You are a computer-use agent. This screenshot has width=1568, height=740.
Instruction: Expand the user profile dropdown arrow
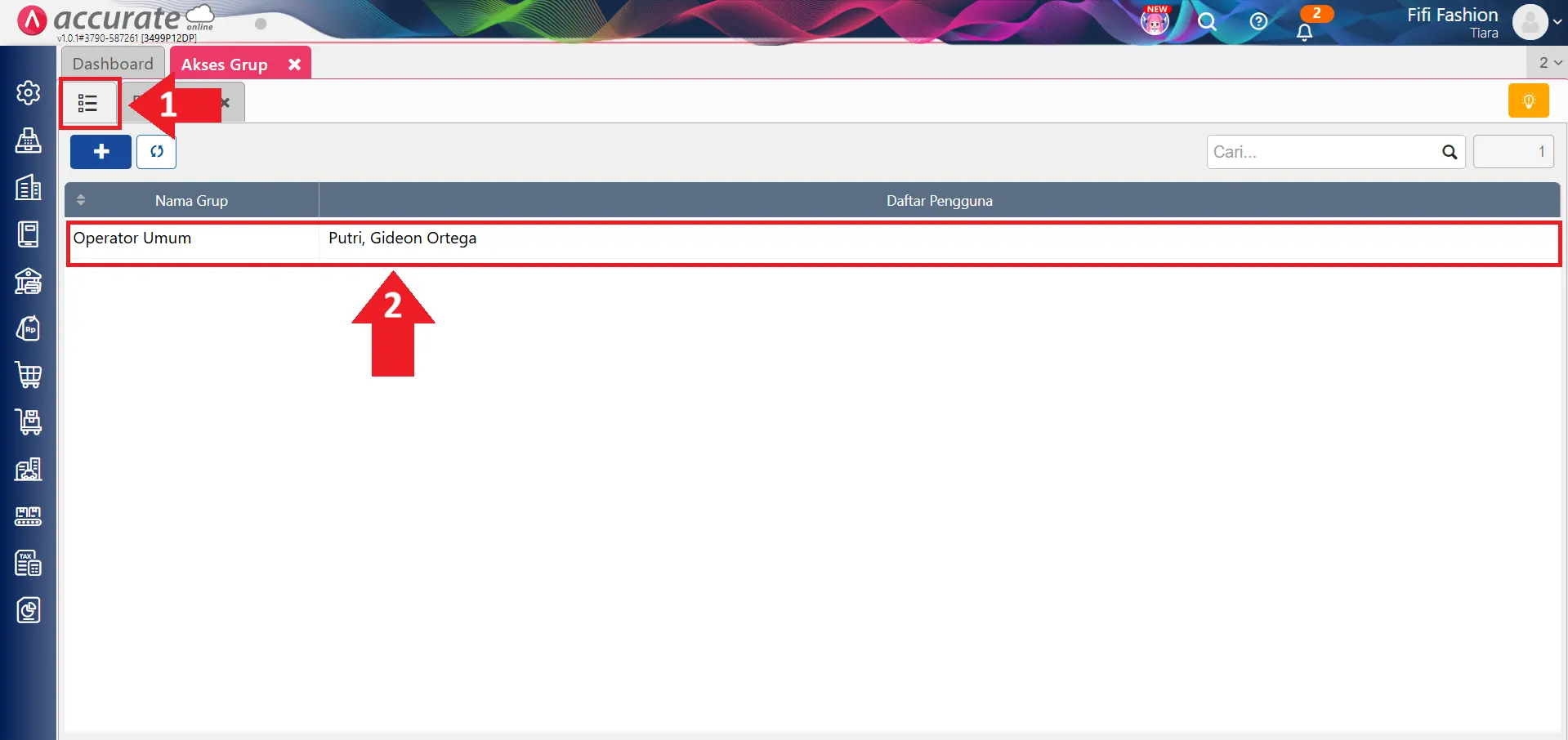point(1557,22)
